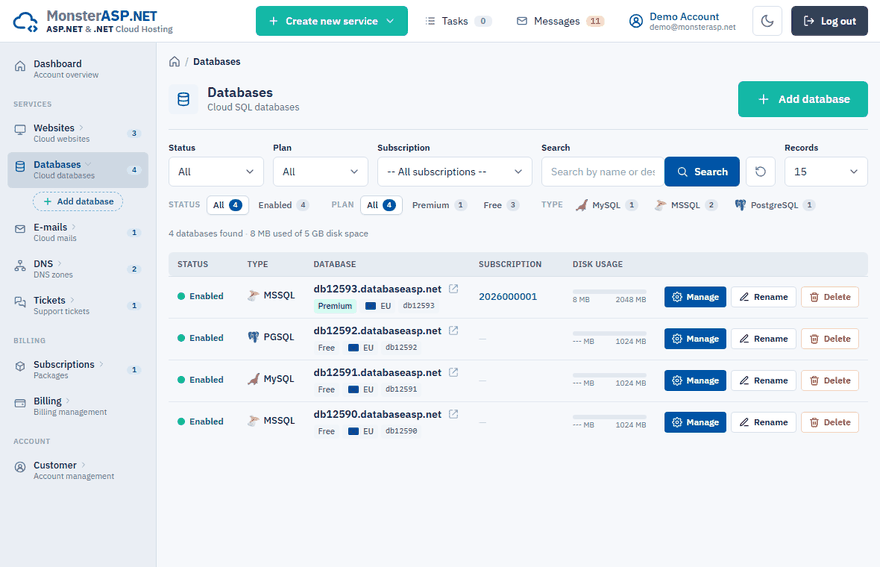Expand the Customer sidebar chevron
The width and height of the screenshot is (880, 567).
[x=84, y=465]
